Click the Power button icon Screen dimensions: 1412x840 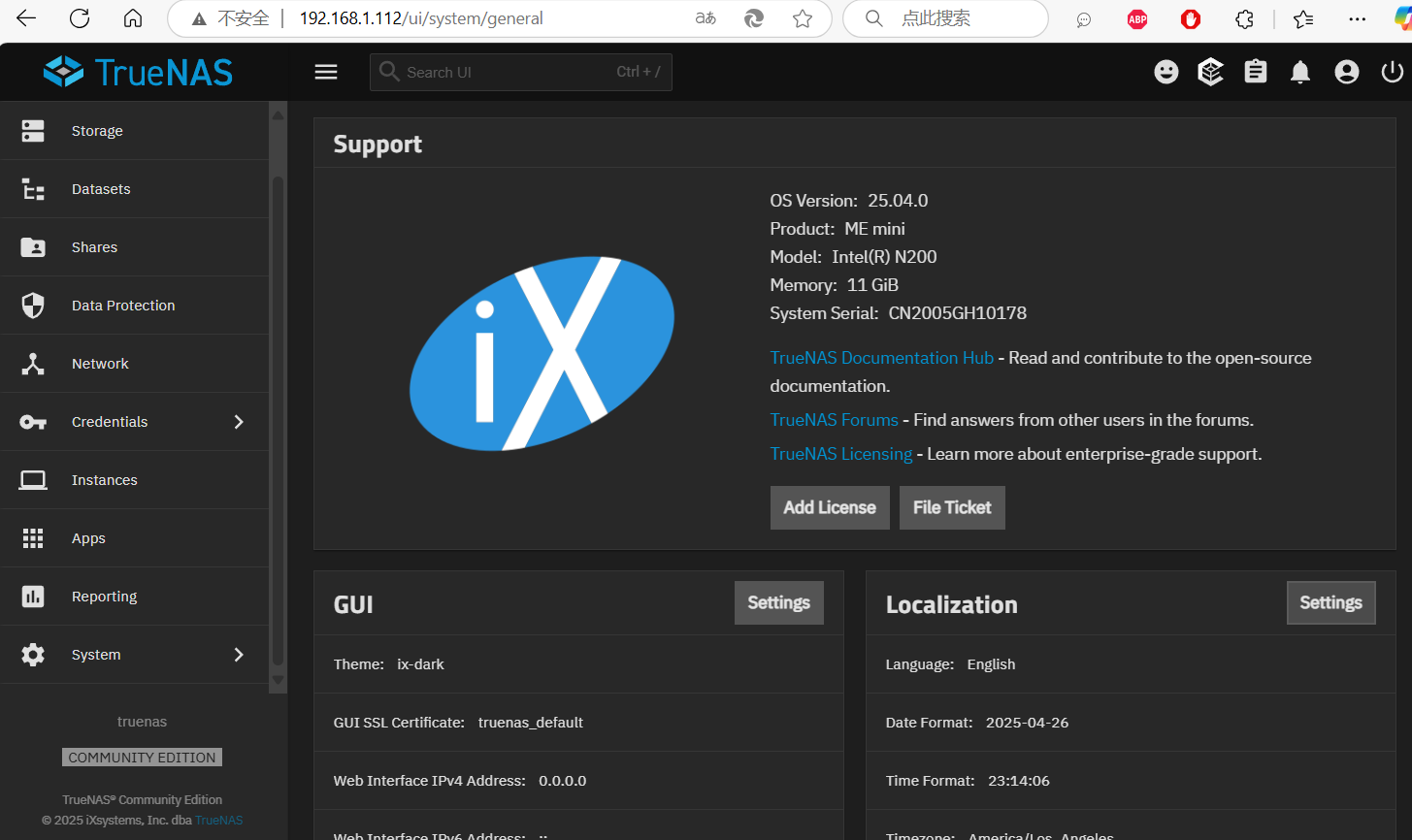click(x=1392, y=73)
